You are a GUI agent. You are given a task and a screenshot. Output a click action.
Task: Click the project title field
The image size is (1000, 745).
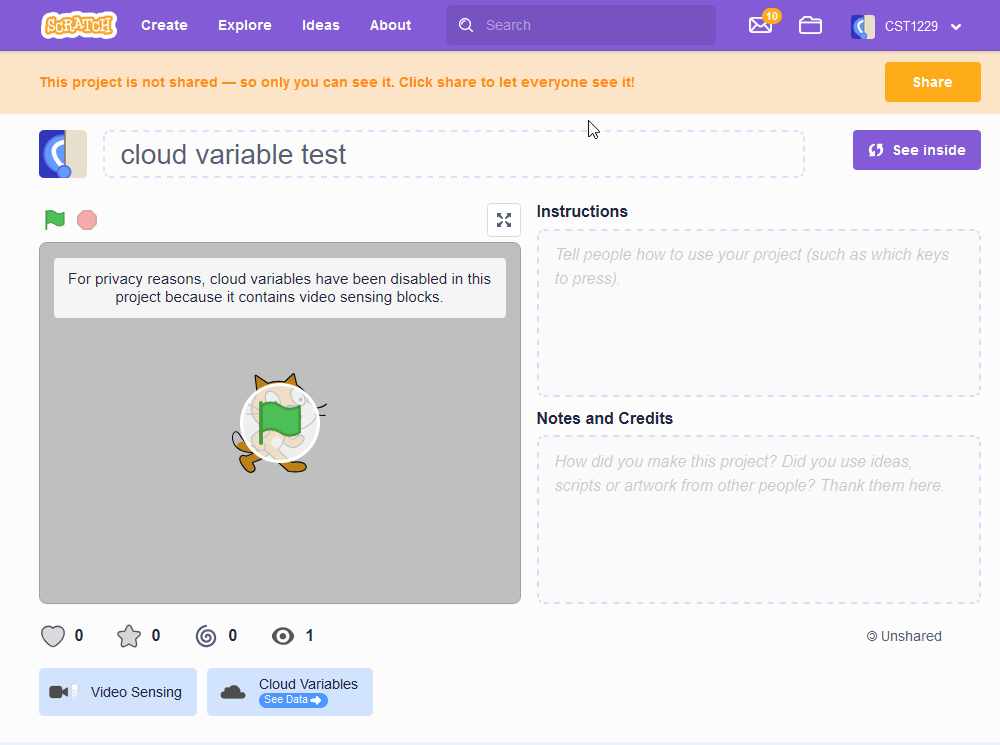(x=453, y=154)
